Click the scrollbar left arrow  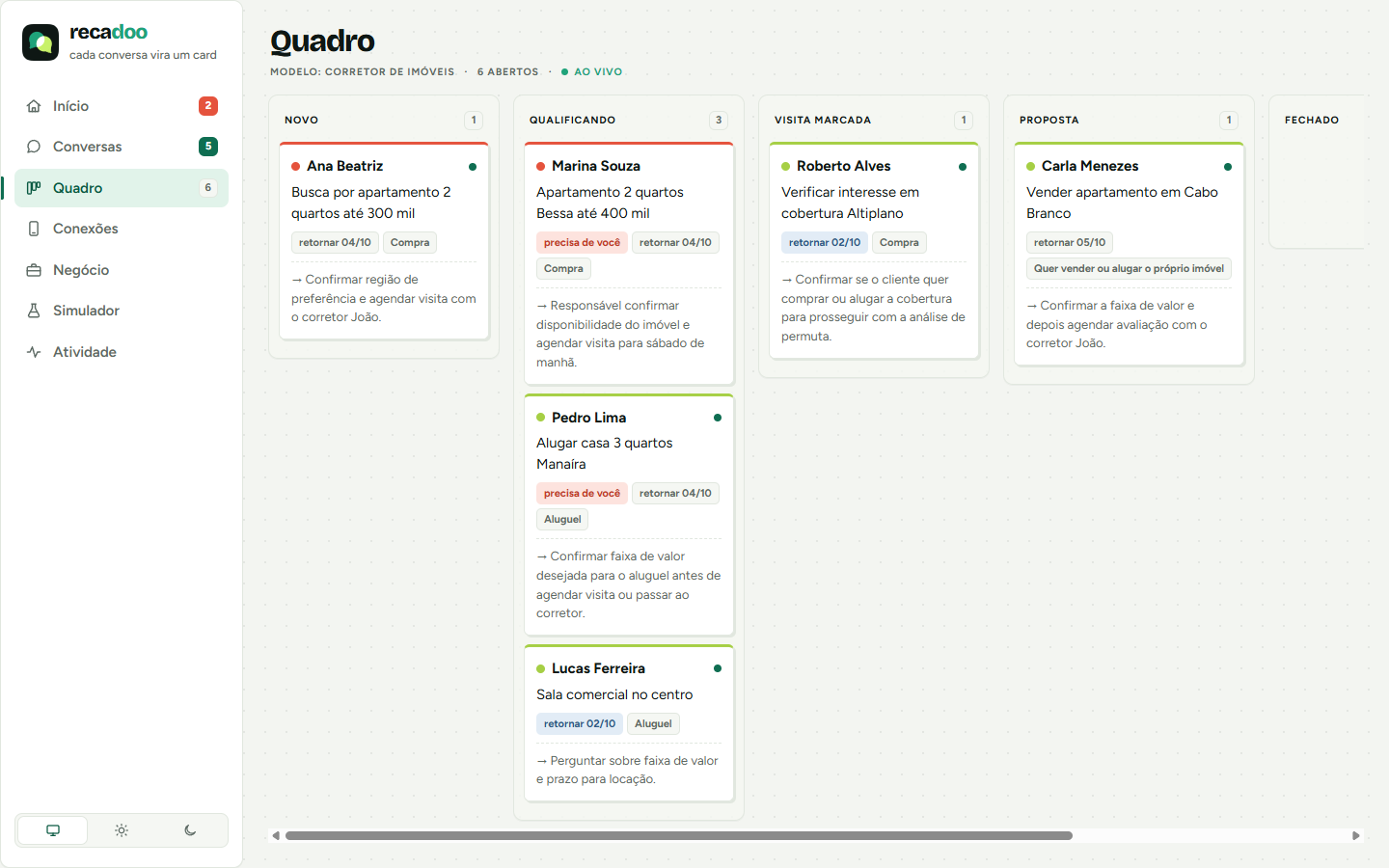276,836
